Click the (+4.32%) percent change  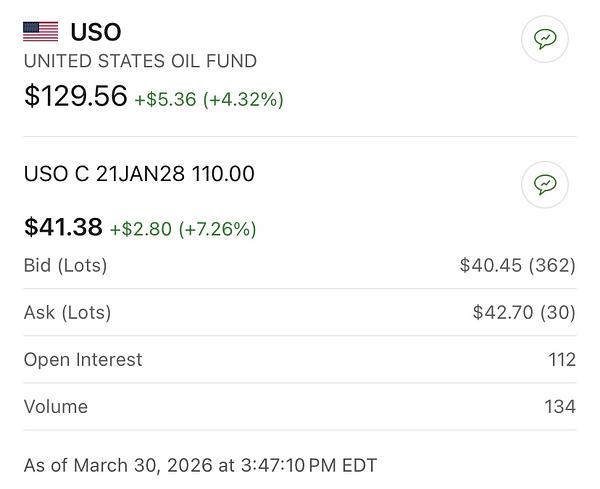(x=243, y=99)
